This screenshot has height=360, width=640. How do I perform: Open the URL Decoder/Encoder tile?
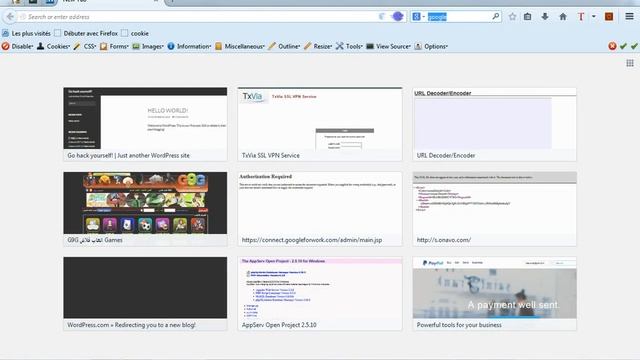coord(495,124)
